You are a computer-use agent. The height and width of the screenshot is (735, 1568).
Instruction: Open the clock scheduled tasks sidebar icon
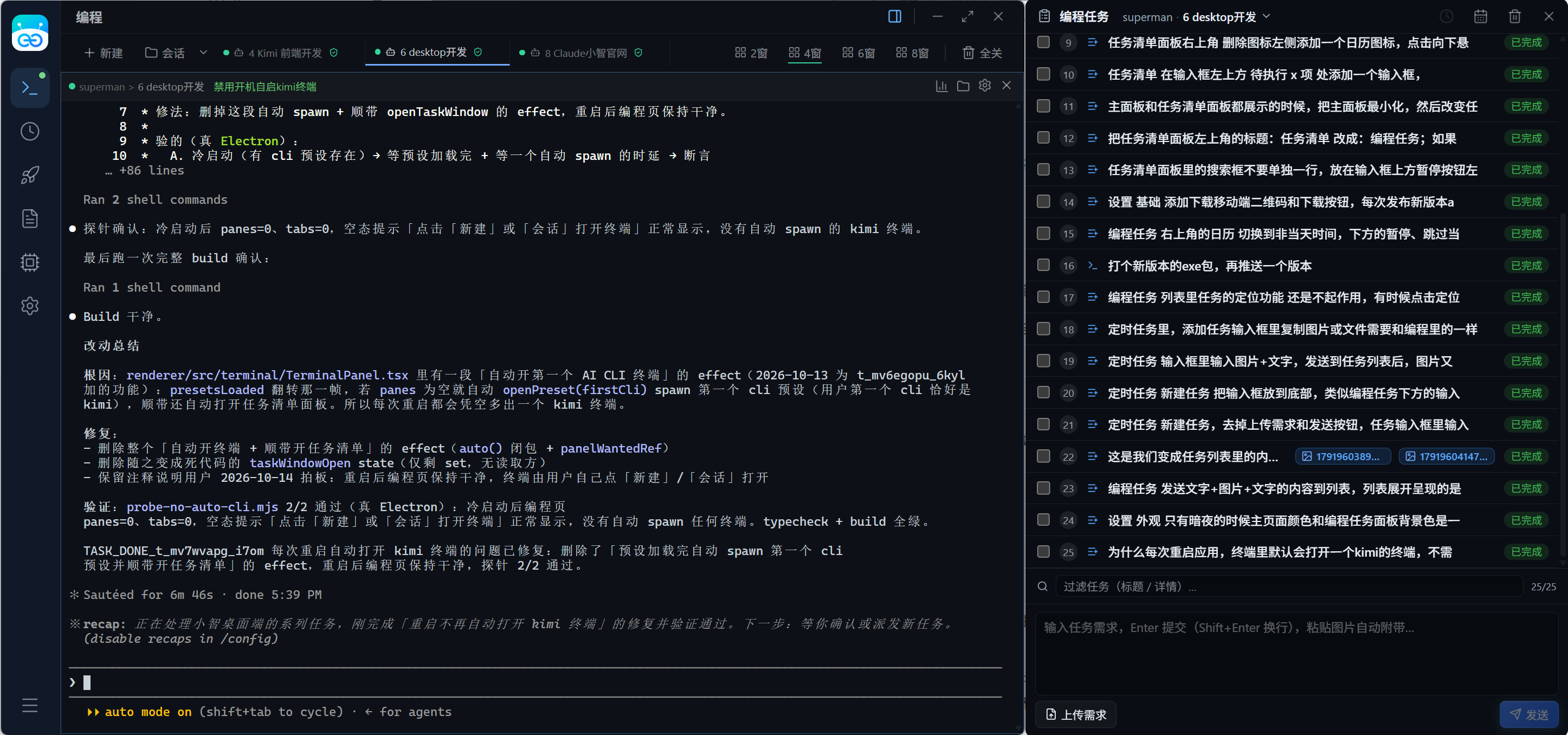30,132
